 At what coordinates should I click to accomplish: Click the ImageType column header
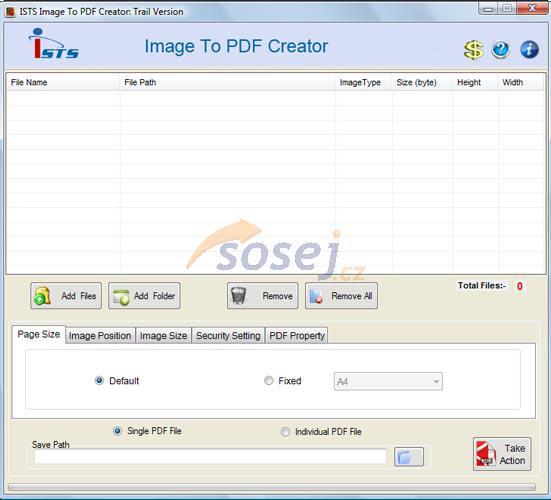pyautogui.click(x=364, y=83)
